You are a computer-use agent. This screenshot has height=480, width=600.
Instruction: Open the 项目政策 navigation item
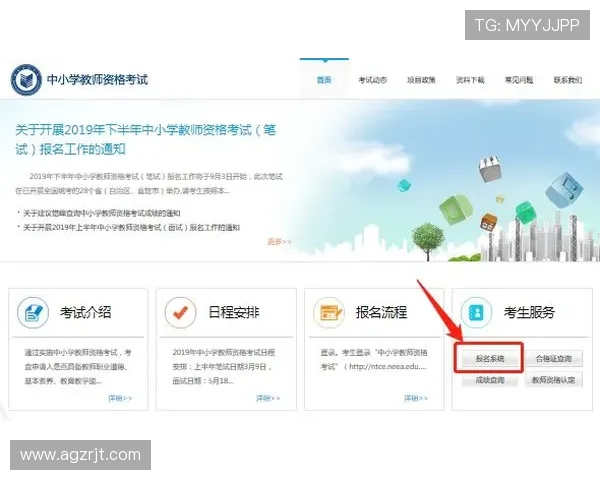coord(421,80)
